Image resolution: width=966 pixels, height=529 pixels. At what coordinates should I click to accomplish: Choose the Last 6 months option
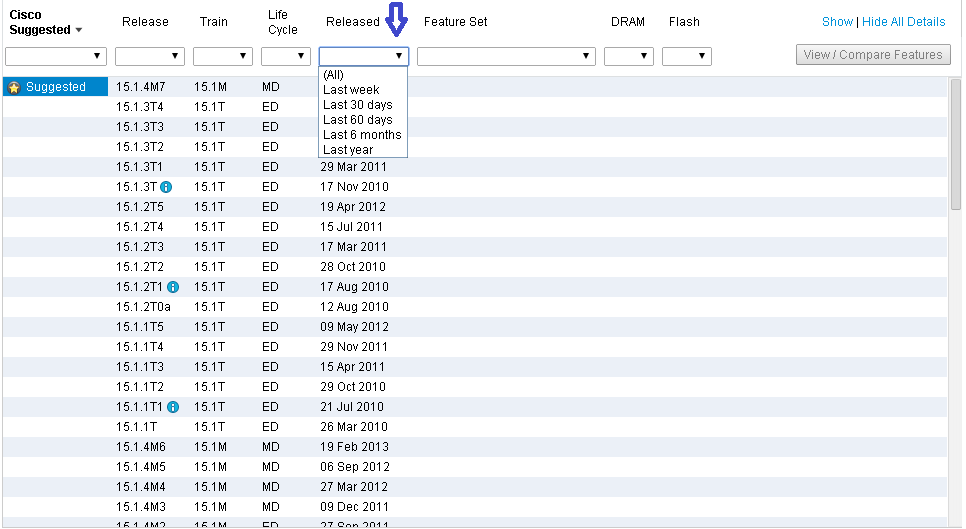[362, 135]
